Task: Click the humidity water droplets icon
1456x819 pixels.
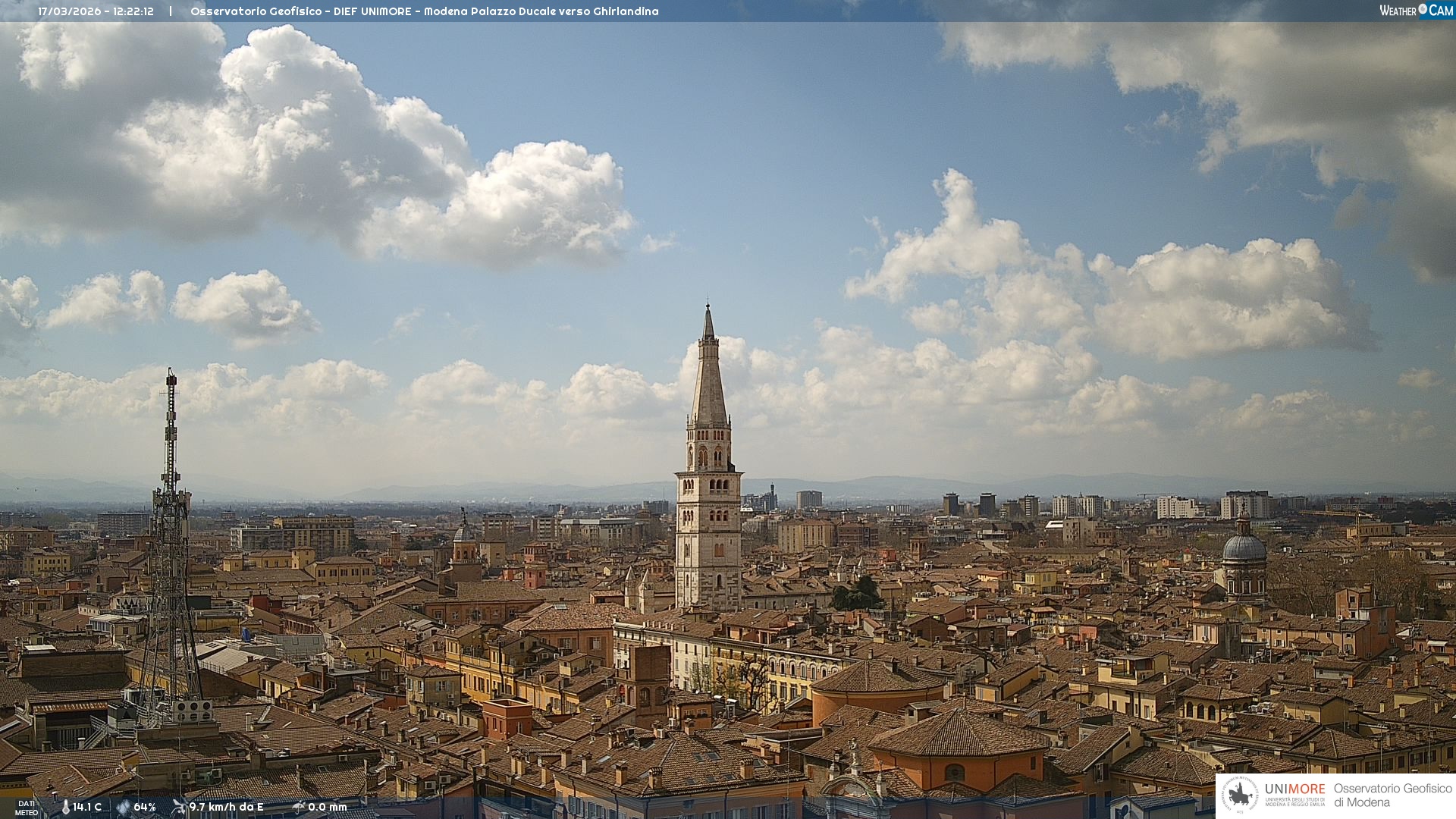Action: point(123,807)
